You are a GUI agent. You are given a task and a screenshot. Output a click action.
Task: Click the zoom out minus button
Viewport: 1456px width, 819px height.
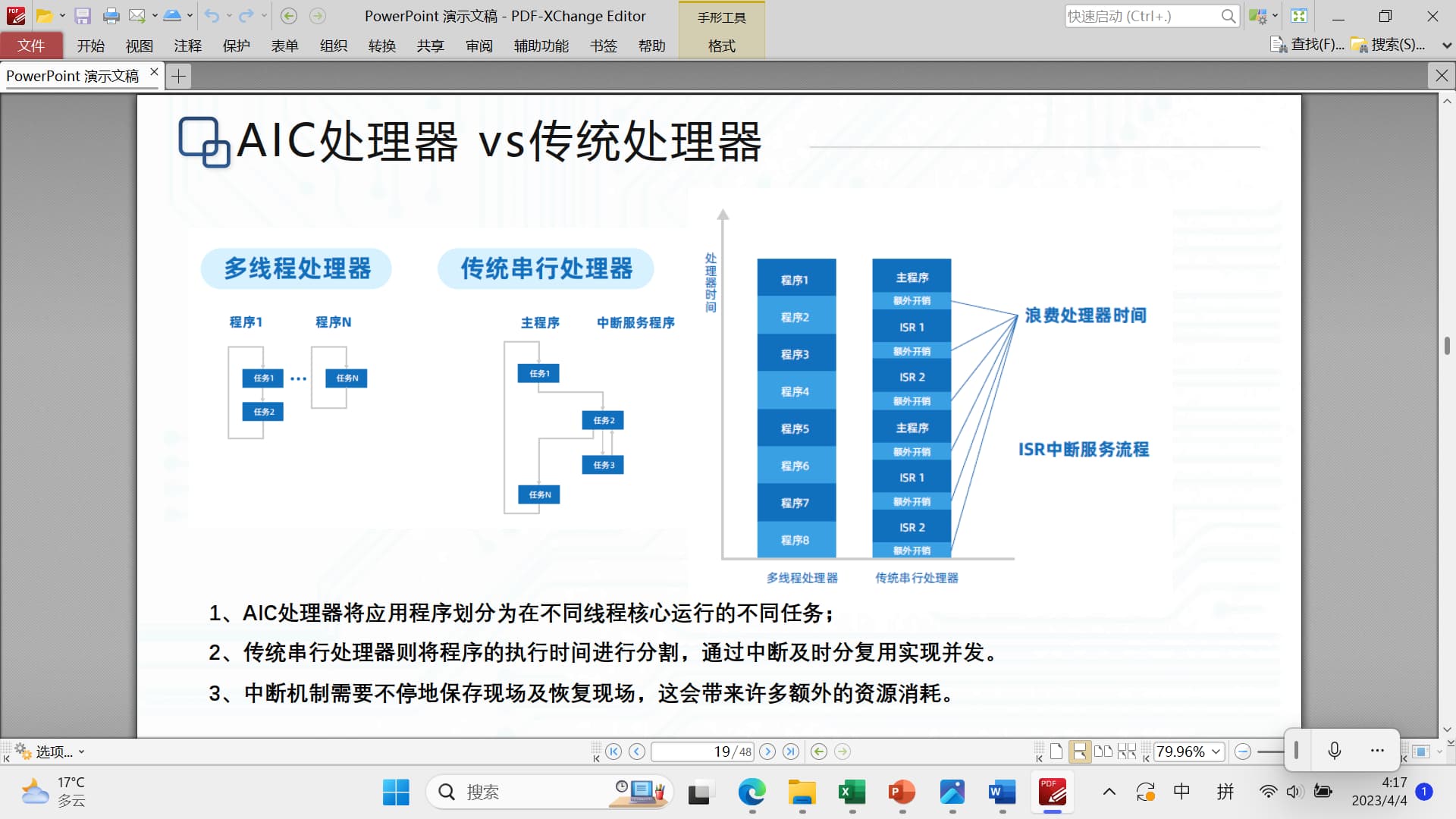(x=1242, y=752)
